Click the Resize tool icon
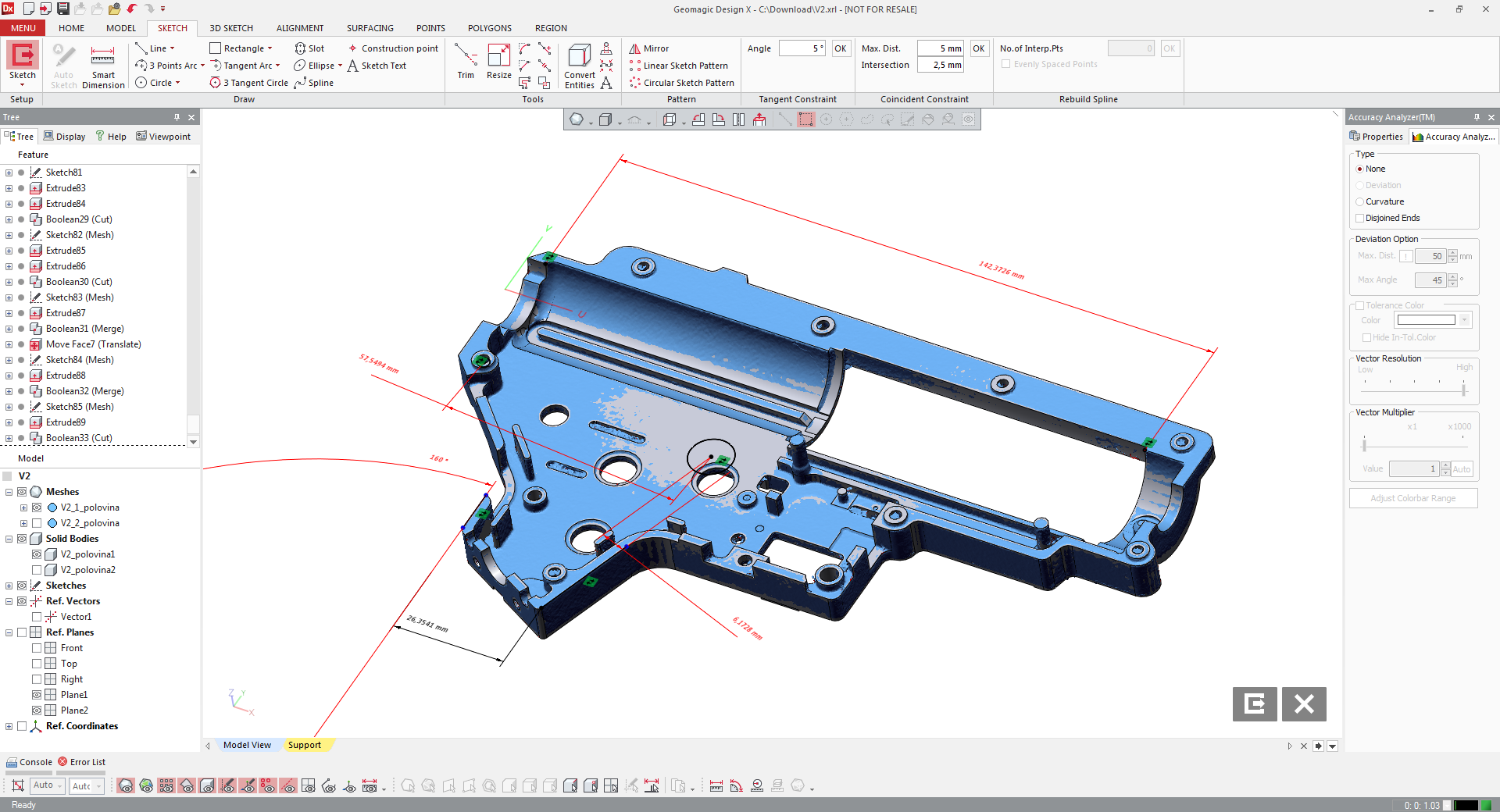This screenshot has width=1500, height=812. pyautogui.click(x=498, y=56)
